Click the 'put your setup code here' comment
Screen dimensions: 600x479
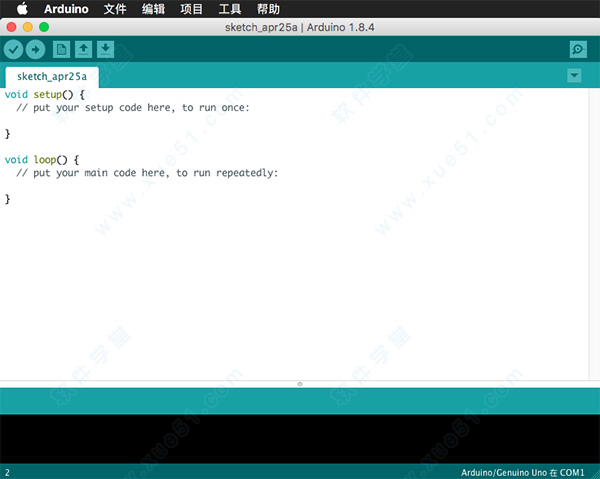click(x=133, y=108)
